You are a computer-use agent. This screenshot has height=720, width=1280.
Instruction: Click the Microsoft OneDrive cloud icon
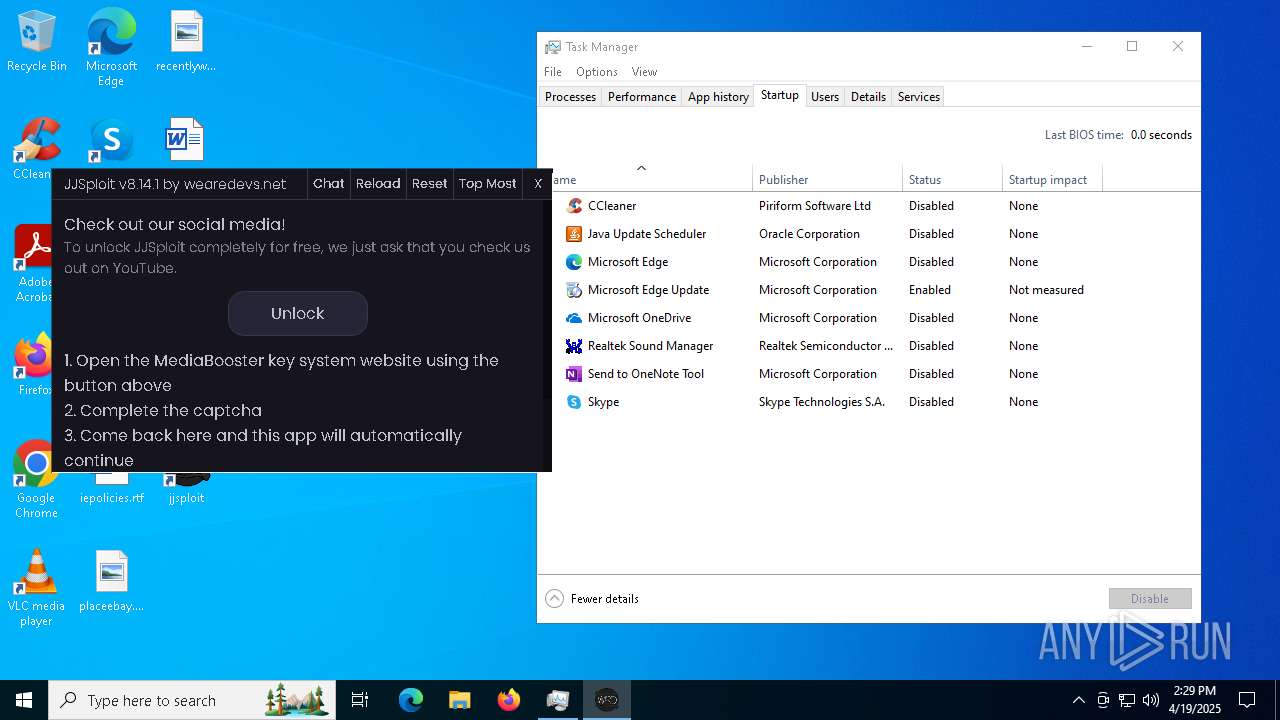[x=574, y=318]
